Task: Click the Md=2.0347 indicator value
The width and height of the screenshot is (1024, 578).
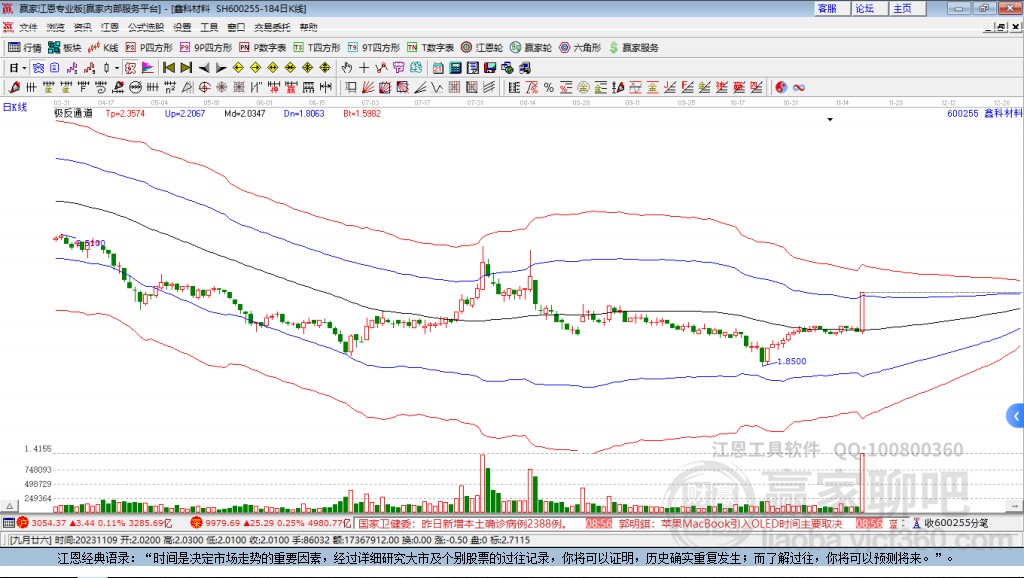Action: (245, 114)
